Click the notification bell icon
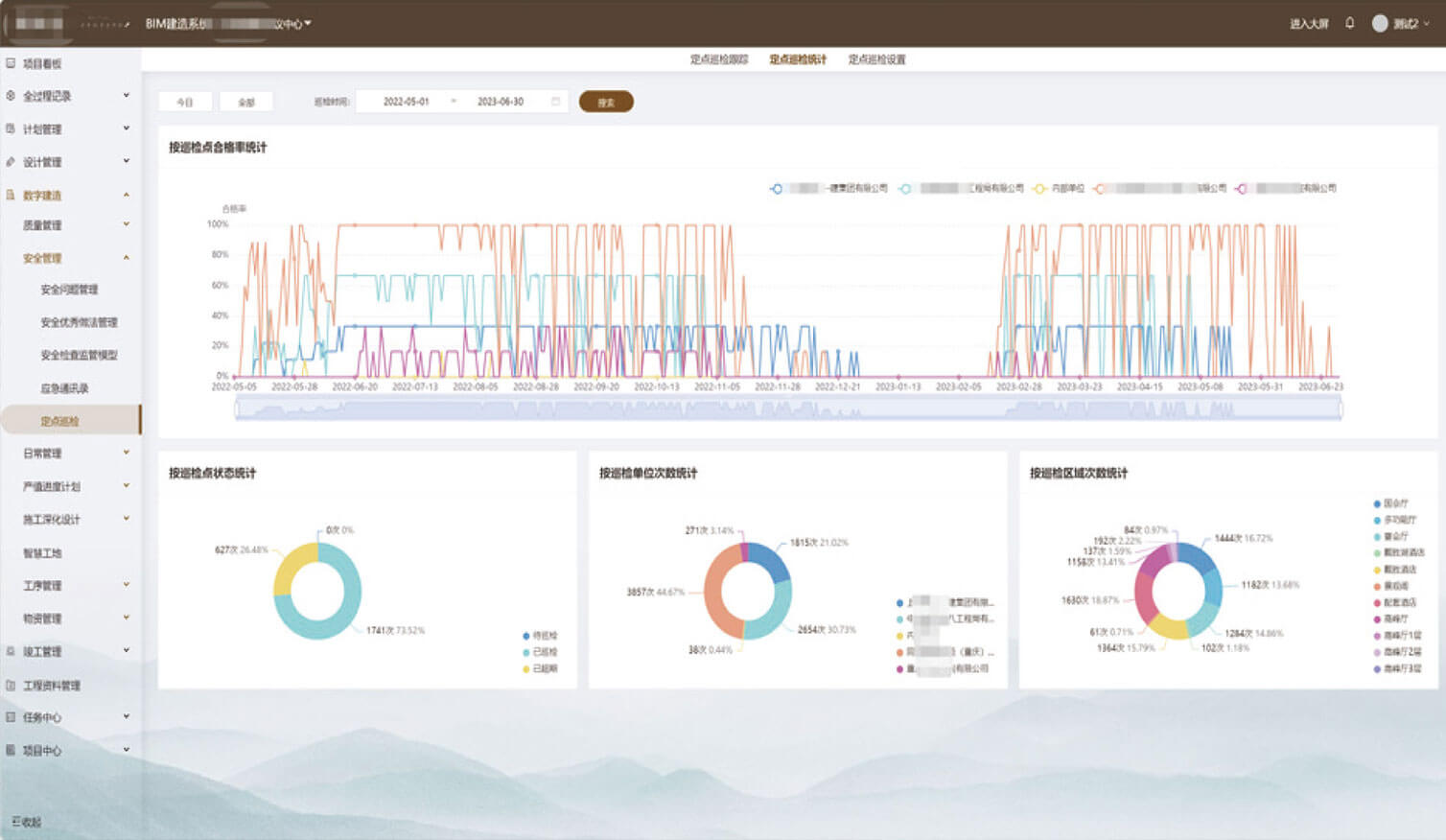 (1349, 23)
